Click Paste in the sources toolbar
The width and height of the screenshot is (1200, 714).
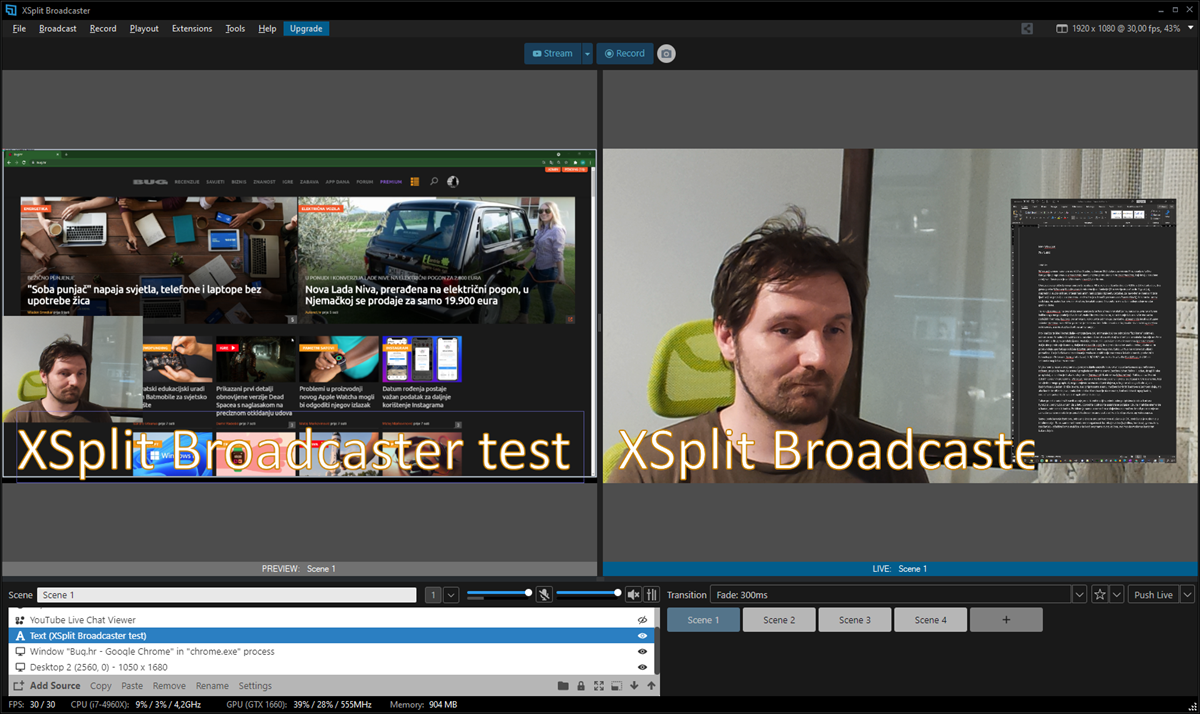click(x=132, y=686)
